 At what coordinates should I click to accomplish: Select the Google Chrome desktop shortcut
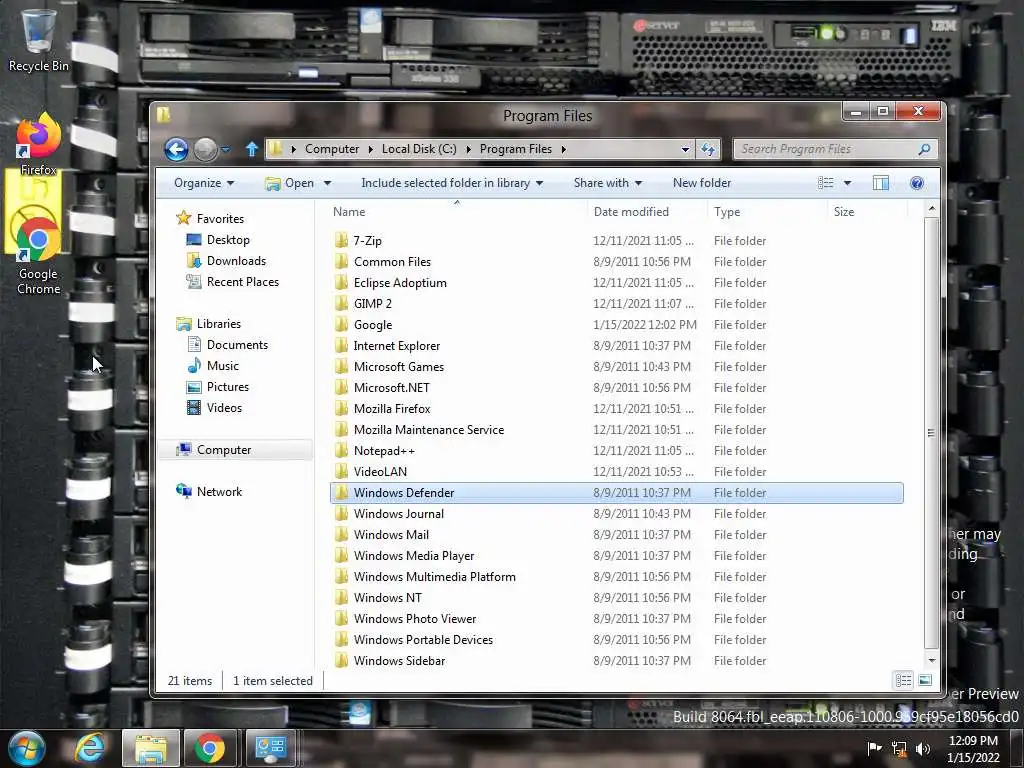(x=39, y=256)
